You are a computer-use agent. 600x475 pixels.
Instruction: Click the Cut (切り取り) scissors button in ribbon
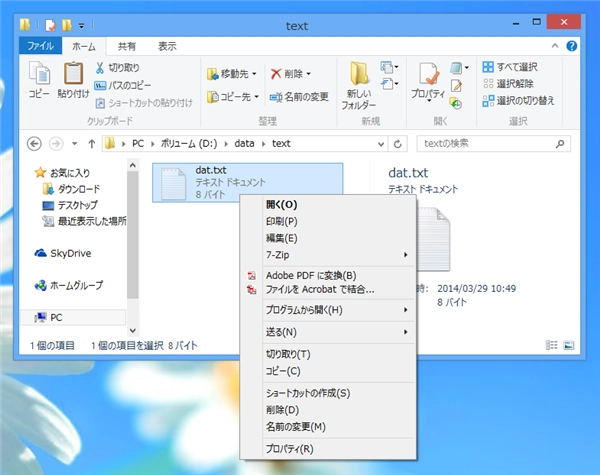[117, 68]
